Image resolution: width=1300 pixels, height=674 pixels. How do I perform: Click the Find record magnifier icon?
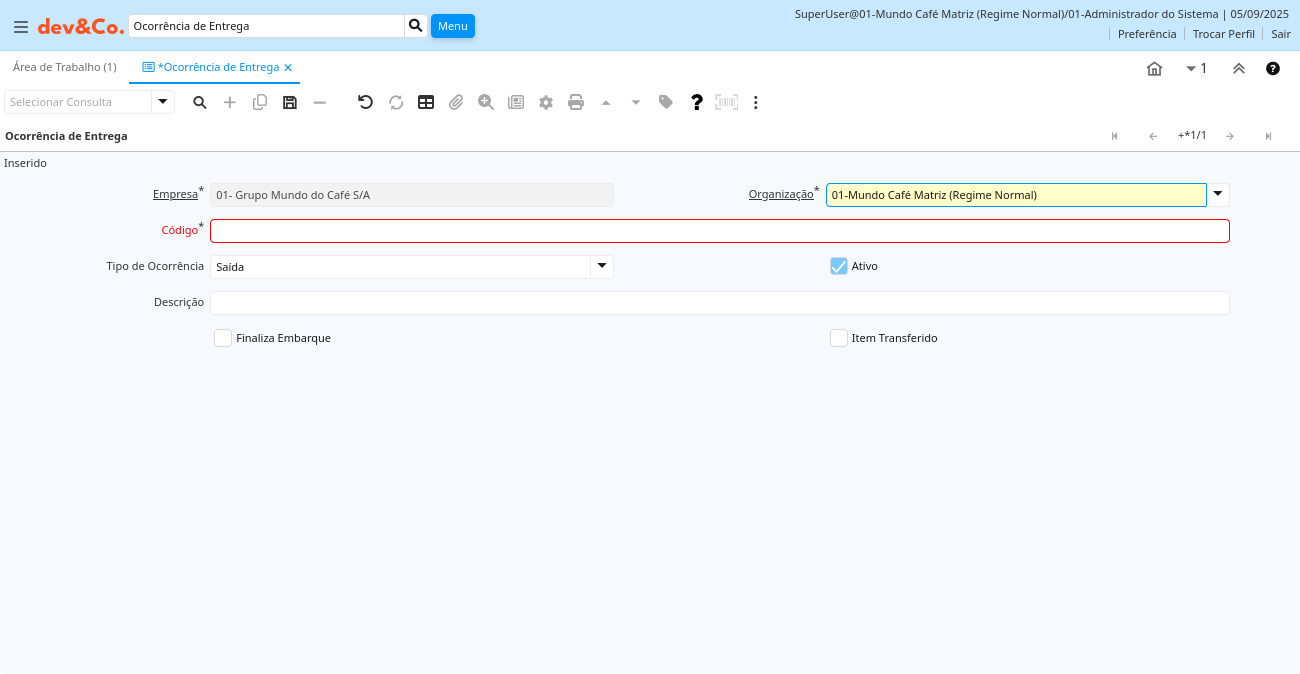[x=200, y=102]
